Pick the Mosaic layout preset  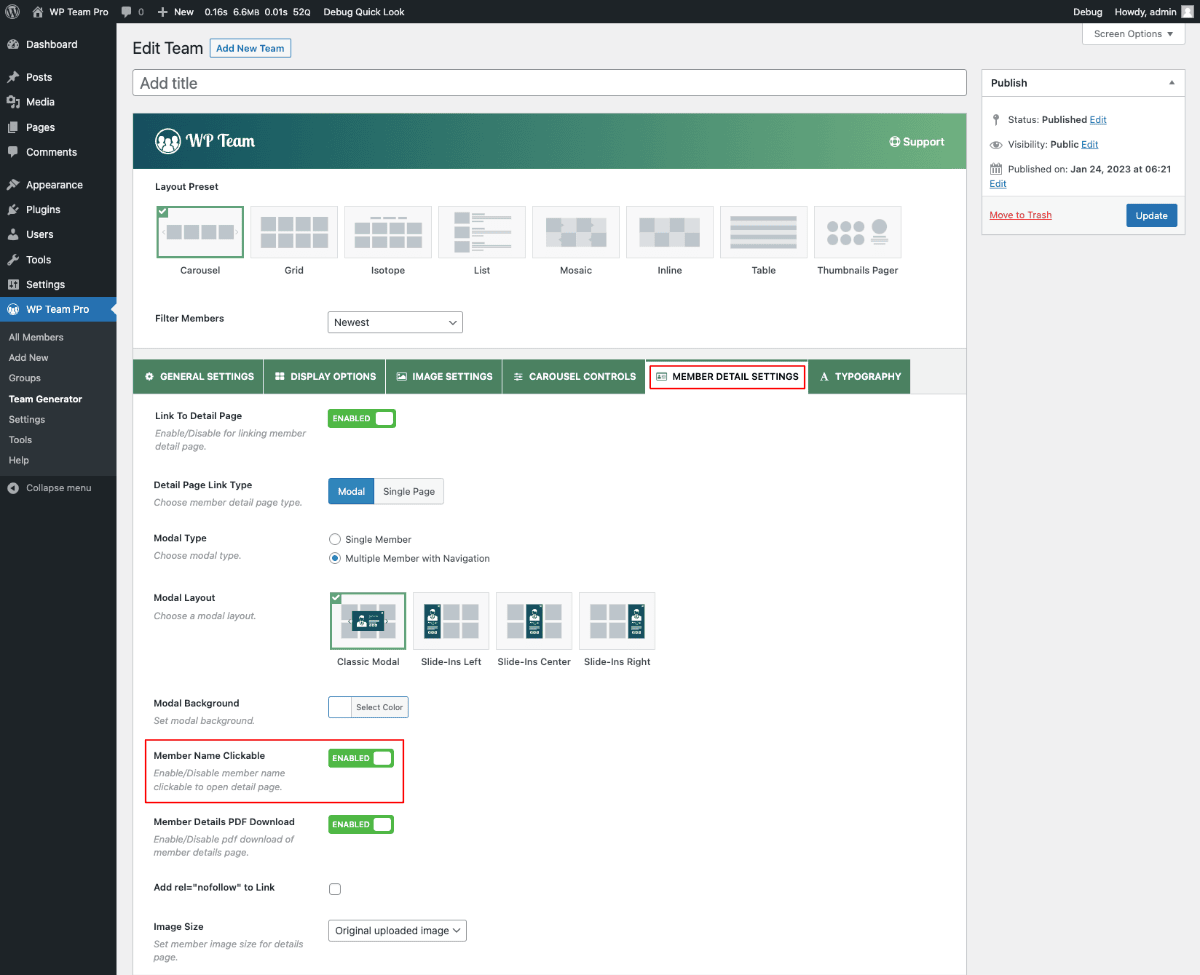pyautogui.click(x=576, y=233)
